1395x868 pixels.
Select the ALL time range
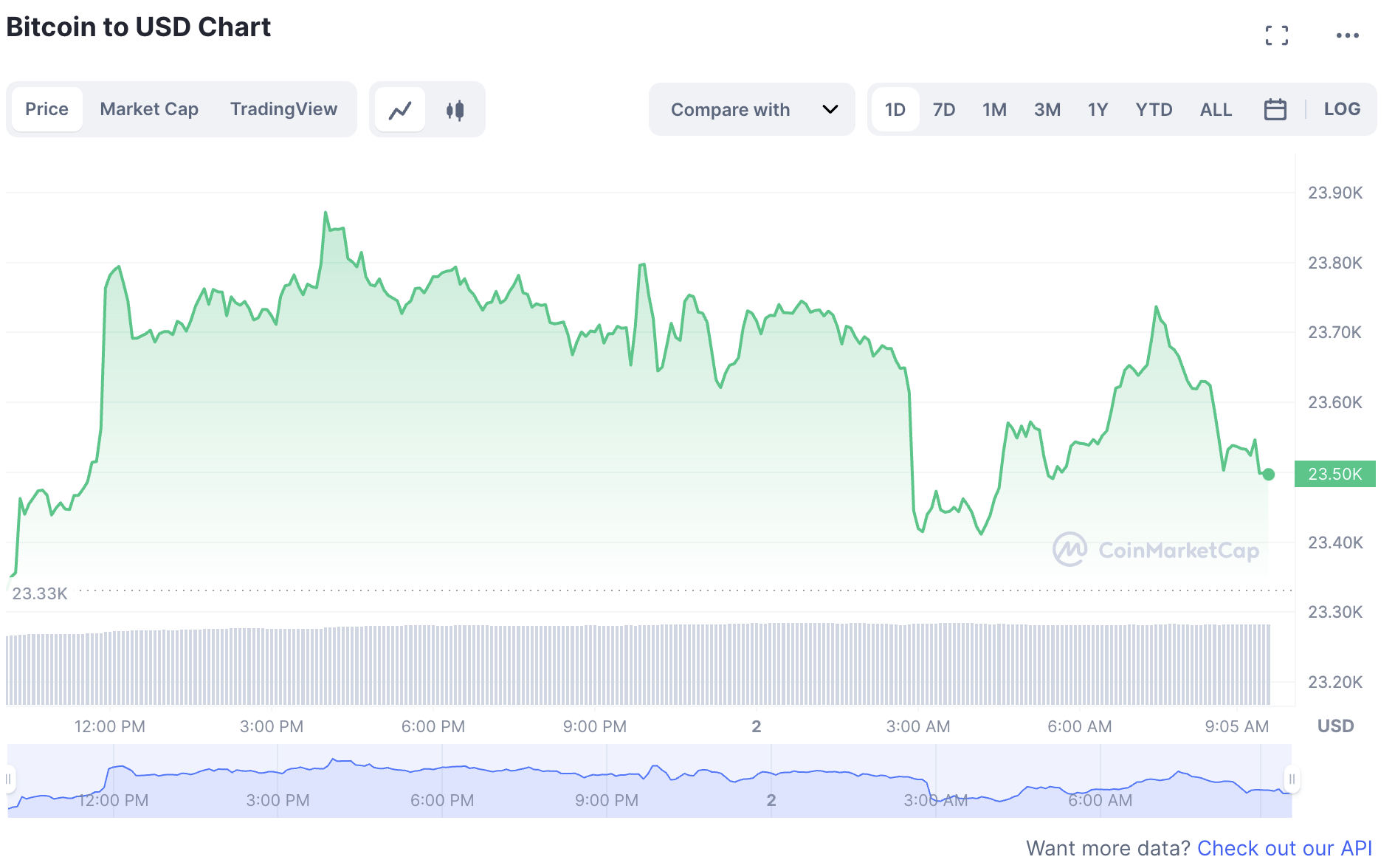point(1216,109)
